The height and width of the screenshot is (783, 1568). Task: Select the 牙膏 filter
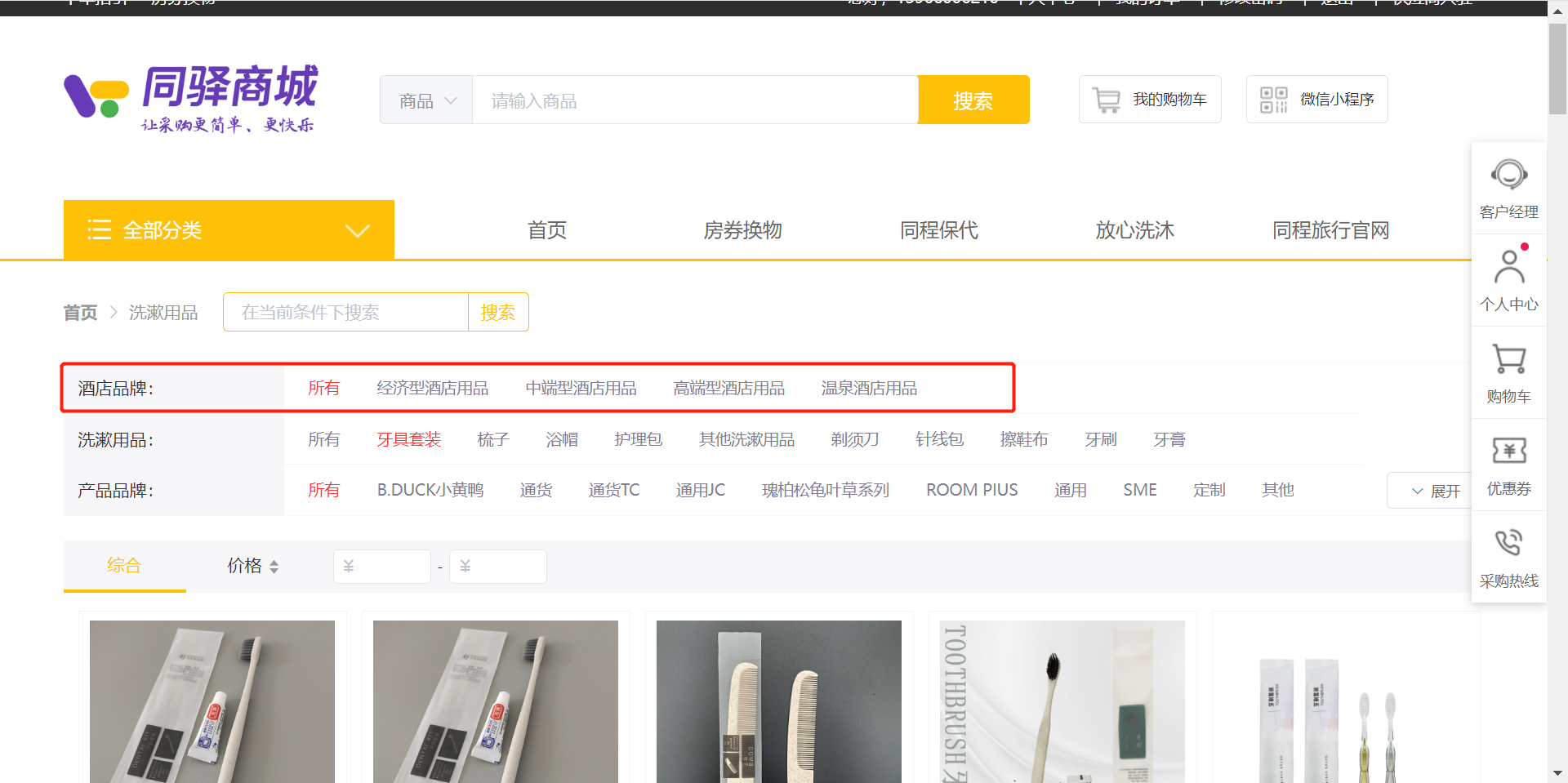[x=1169, y=440]
